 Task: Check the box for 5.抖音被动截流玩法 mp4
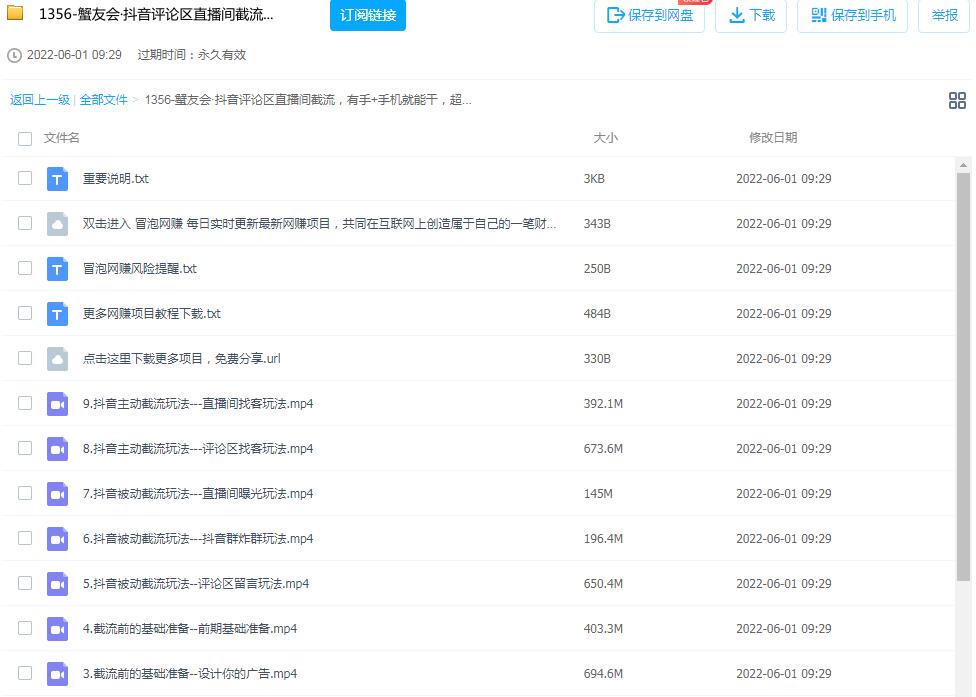point(25,582)
